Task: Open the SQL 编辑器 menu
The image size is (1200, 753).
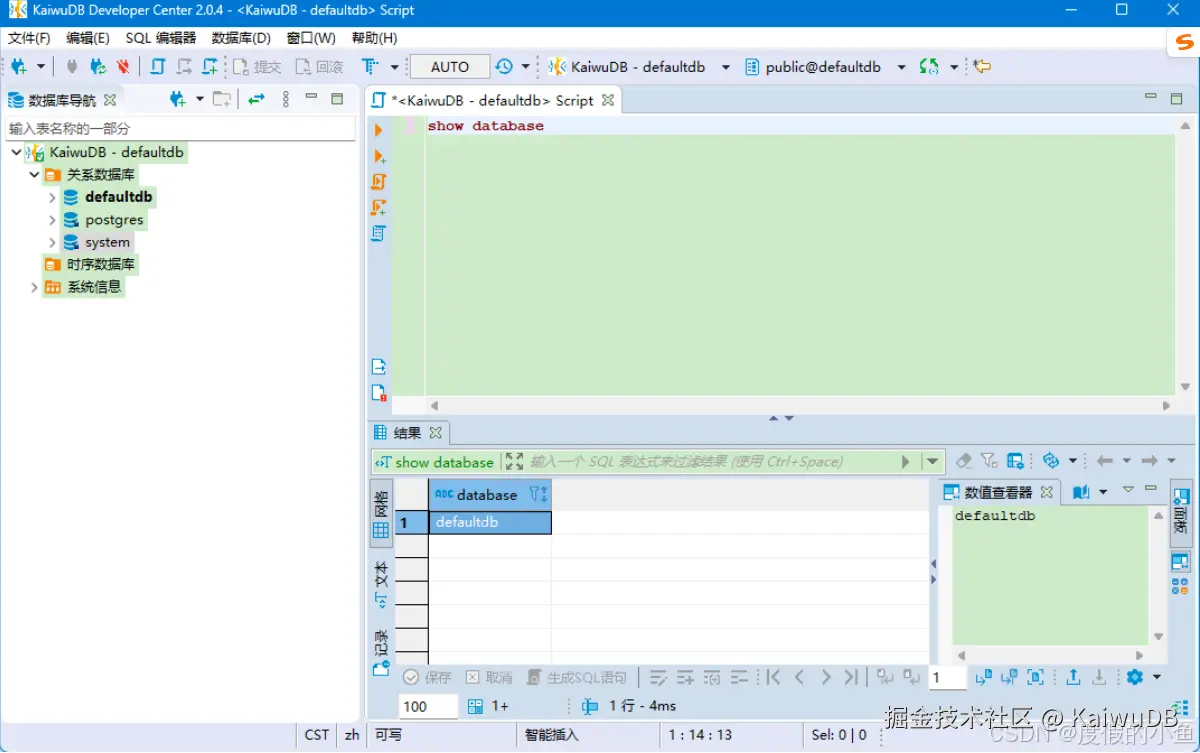Action: coord(161,38)
